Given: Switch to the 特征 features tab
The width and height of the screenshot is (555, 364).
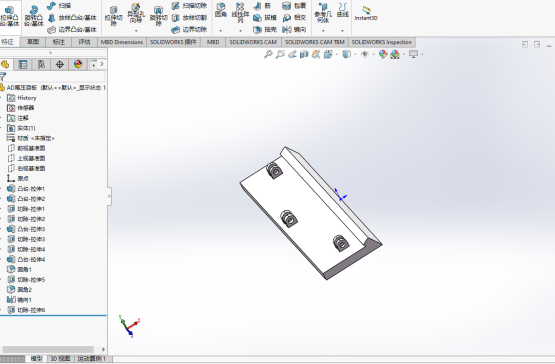Looking at the screenshot, I should [8, 42].
